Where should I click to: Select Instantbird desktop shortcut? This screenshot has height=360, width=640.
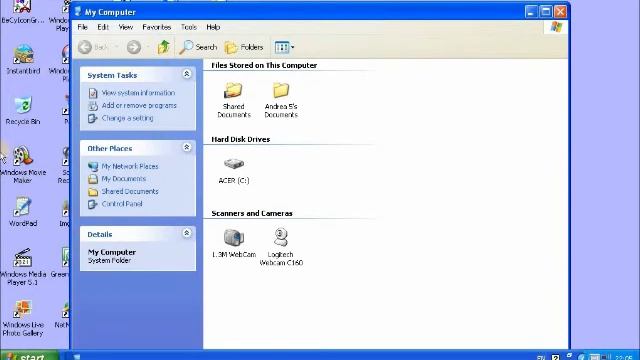23,60
